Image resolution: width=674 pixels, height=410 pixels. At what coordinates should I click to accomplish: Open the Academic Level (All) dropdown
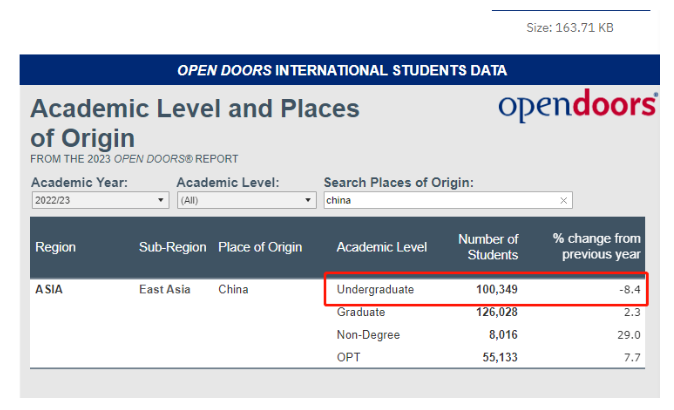[247, 200]
